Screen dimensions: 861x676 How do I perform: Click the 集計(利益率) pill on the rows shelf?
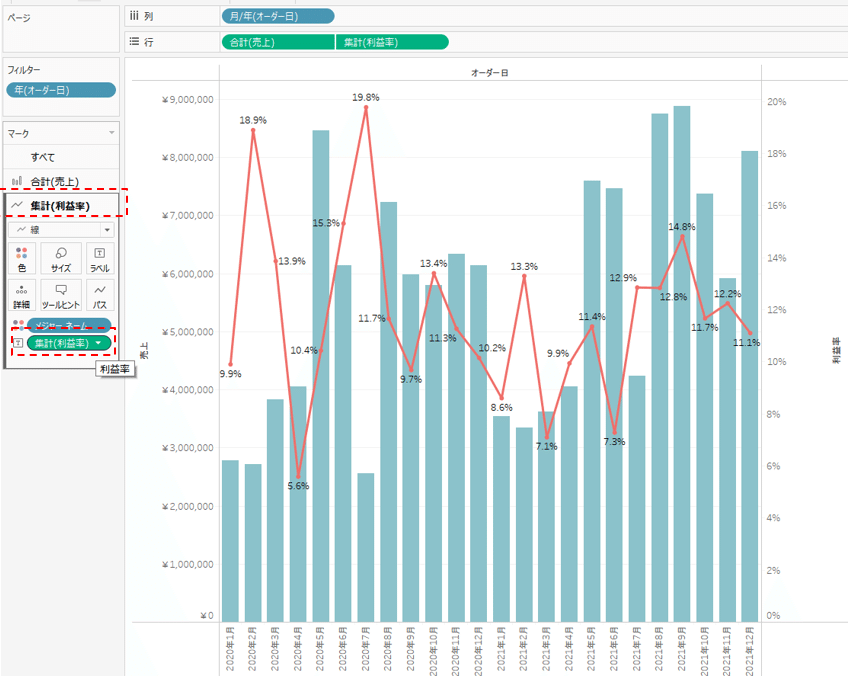(x=392, y=42)
